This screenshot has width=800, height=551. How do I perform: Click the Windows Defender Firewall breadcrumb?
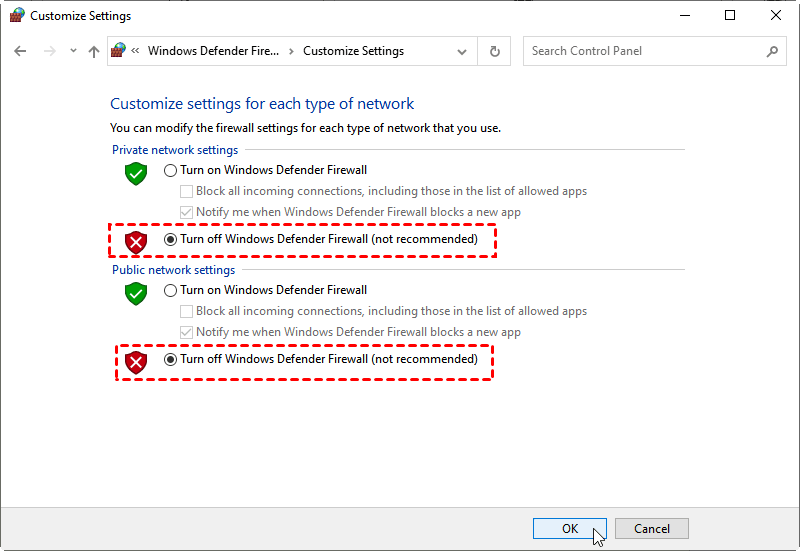point(214,51)
